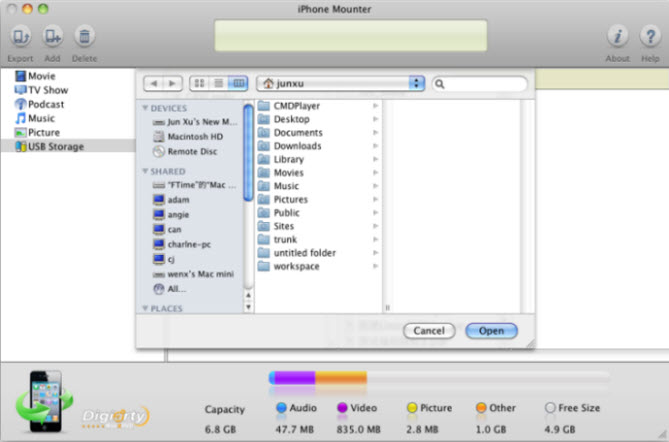
Task: Select shared computer cj
Action: pyautogui.click(x=164, y=259)
